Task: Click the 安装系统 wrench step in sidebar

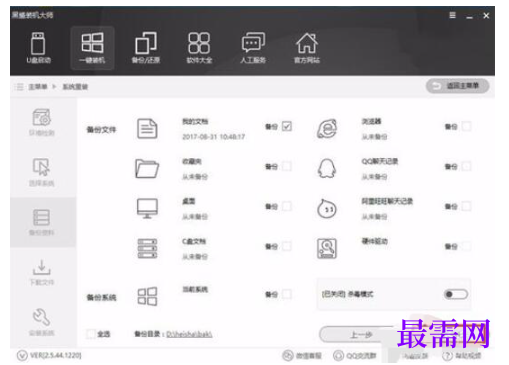Action: tap(42, 322)
